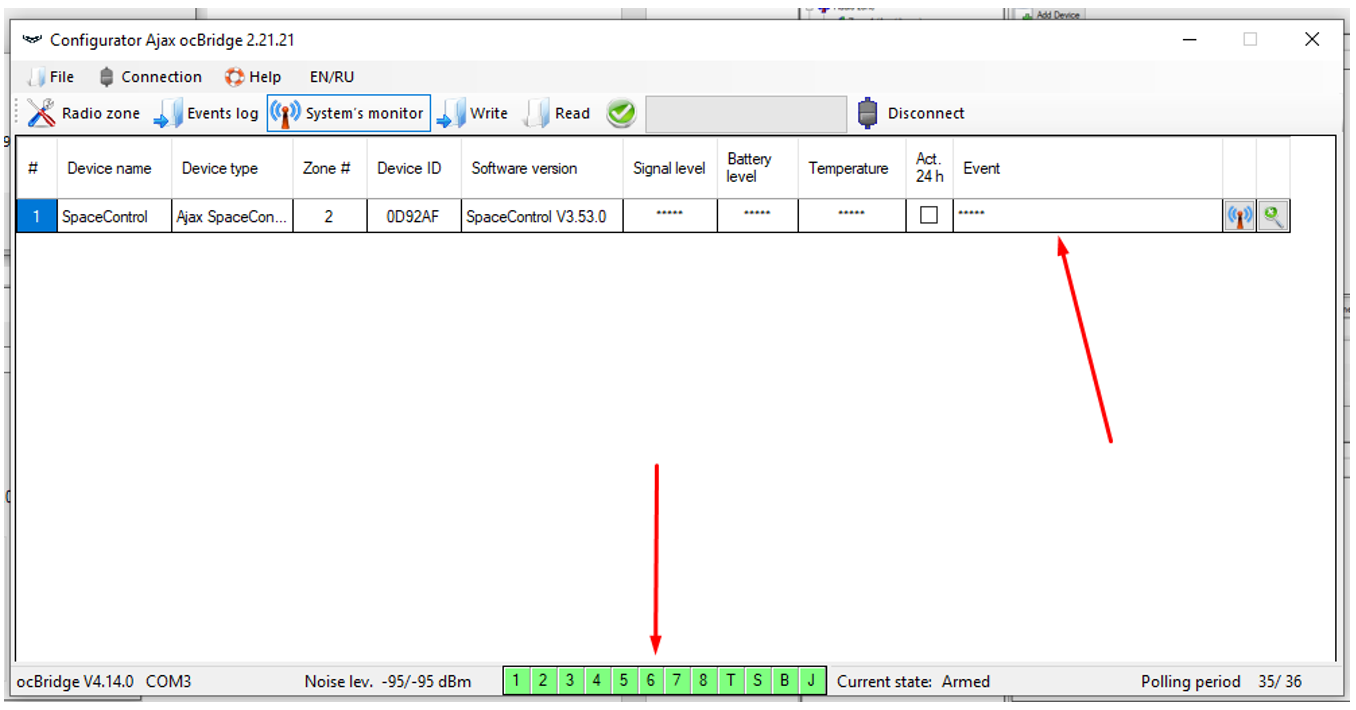The image size is (1356, 710).
Task: Click the Device name column header
Action: coord(114,168)
